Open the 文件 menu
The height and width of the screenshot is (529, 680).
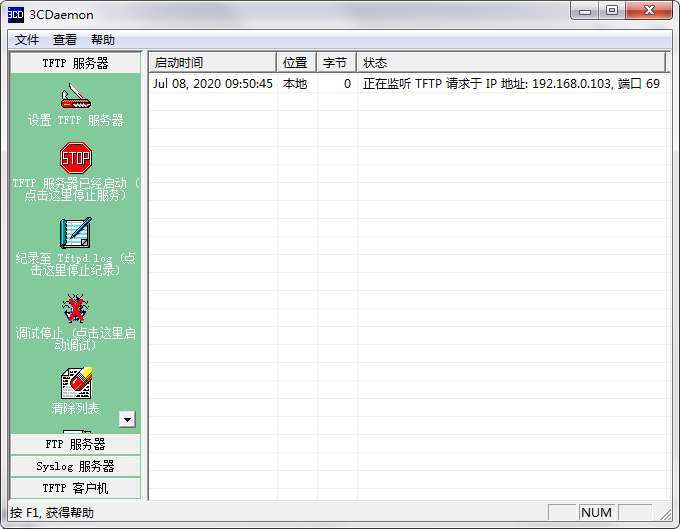pyautogui.click(x=27, y=40)
